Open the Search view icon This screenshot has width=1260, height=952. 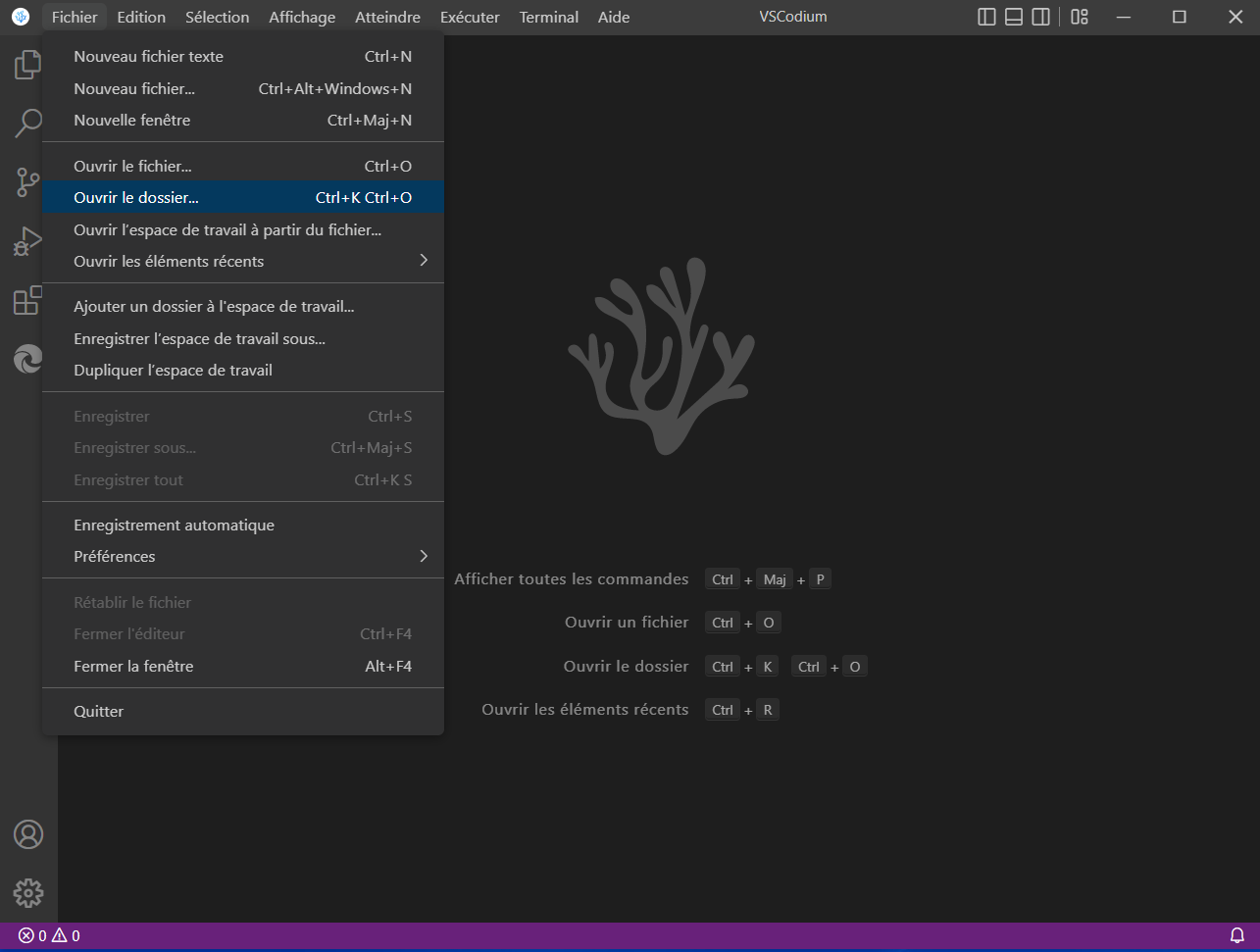click(27, 124)
